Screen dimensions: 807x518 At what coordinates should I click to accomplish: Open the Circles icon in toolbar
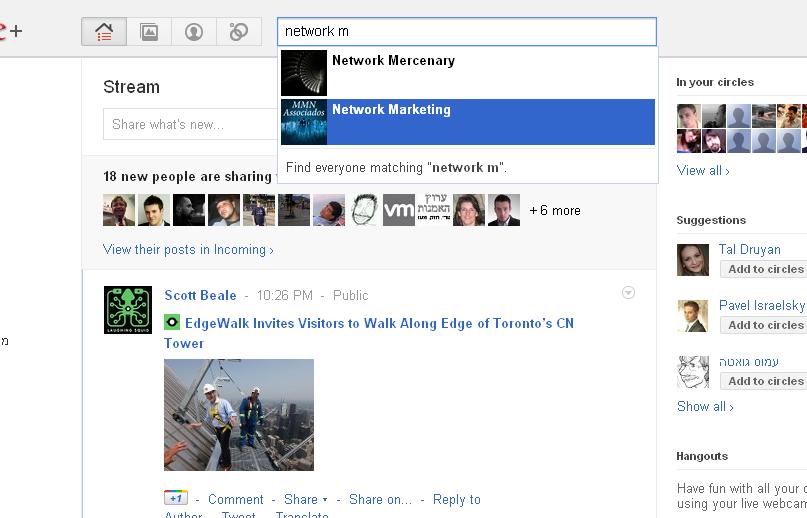click(239, 32)
